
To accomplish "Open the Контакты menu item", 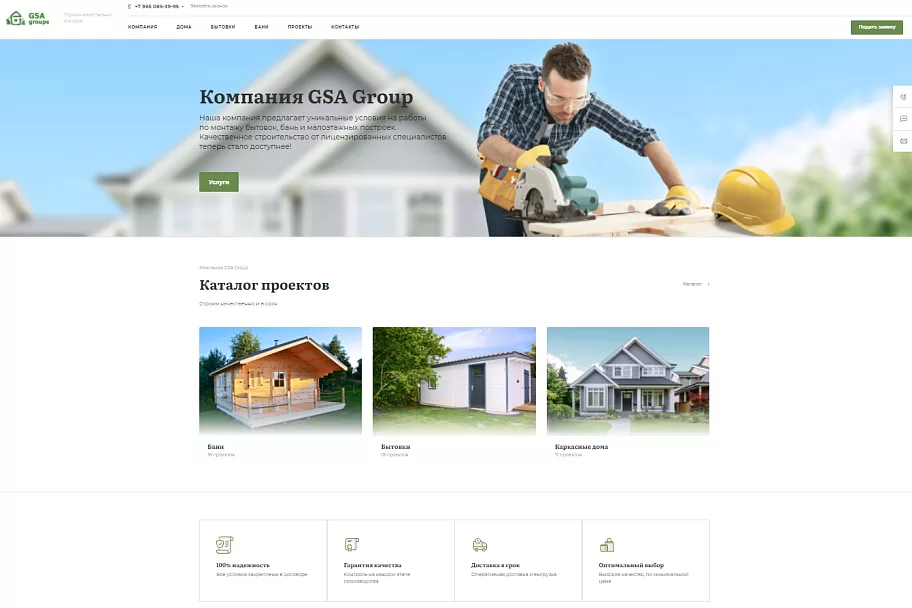I will coord(345,27).
